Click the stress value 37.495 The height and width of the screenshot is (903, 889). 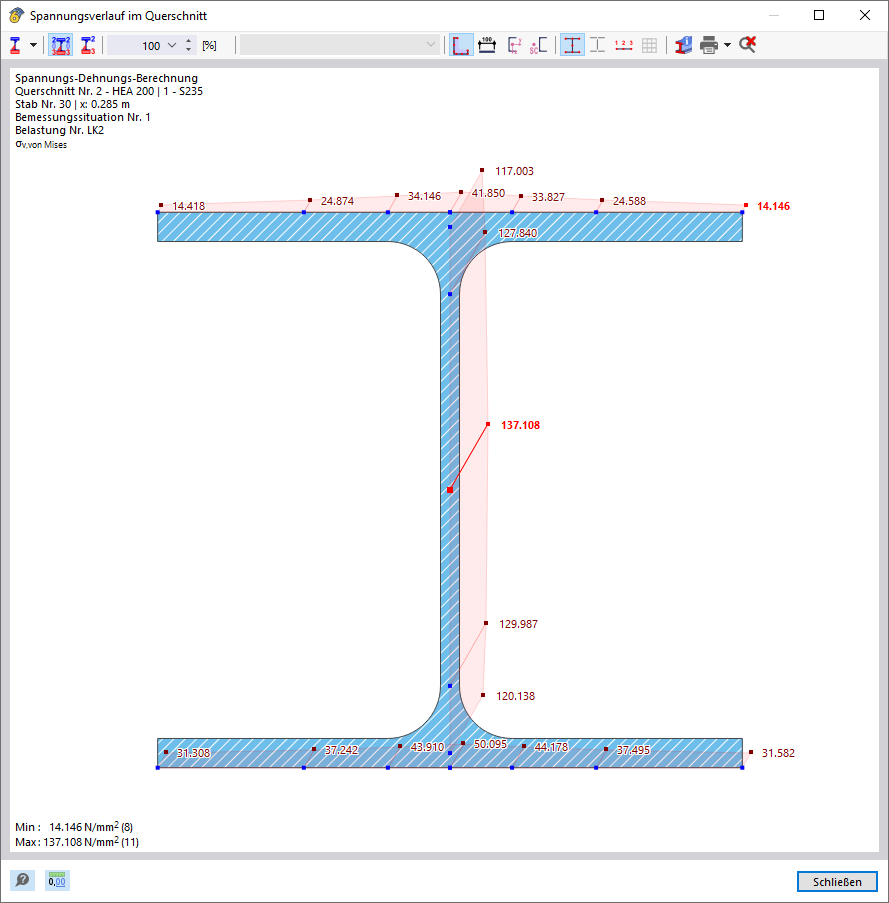tap(633, 750)
